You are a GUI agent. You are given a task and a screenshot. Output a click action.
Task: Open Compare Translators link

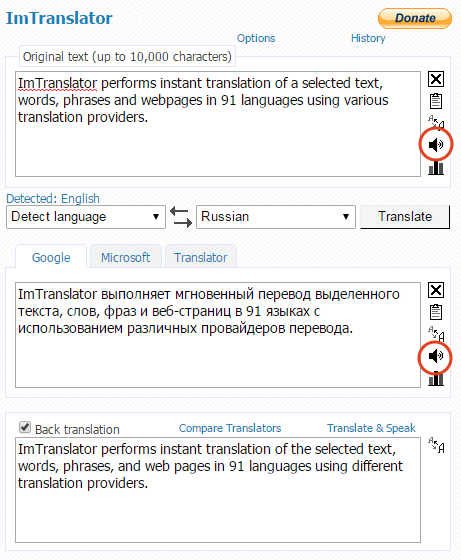(x=230, y=428)
